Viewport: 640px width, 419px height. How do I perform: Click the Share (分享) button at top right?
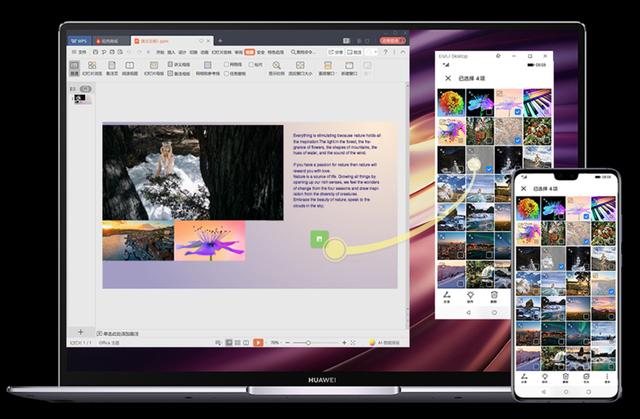coord(337,51)
